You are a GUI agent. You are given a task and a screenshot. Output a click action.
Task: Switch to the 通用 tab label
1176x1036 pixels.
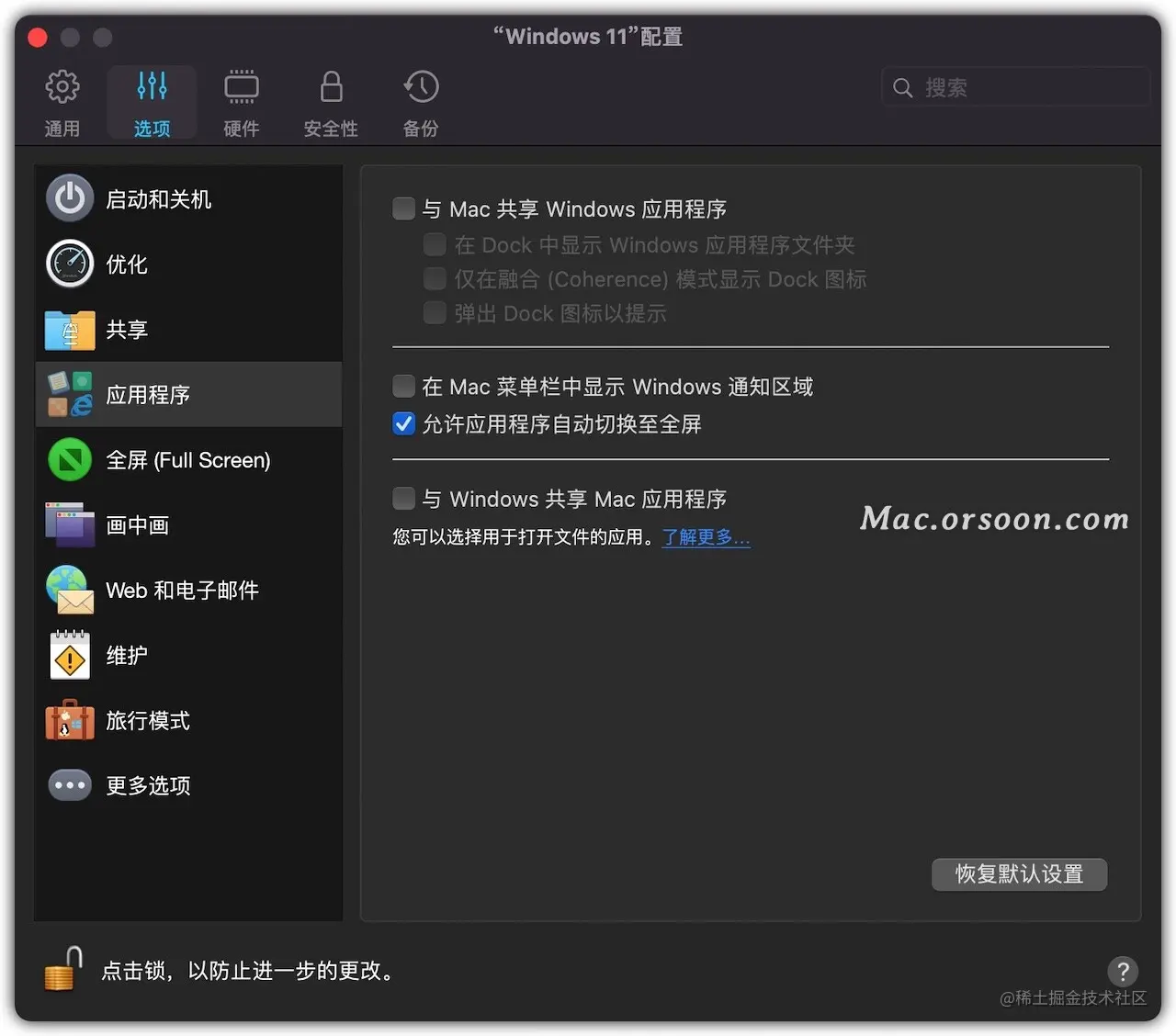point(62,129)
